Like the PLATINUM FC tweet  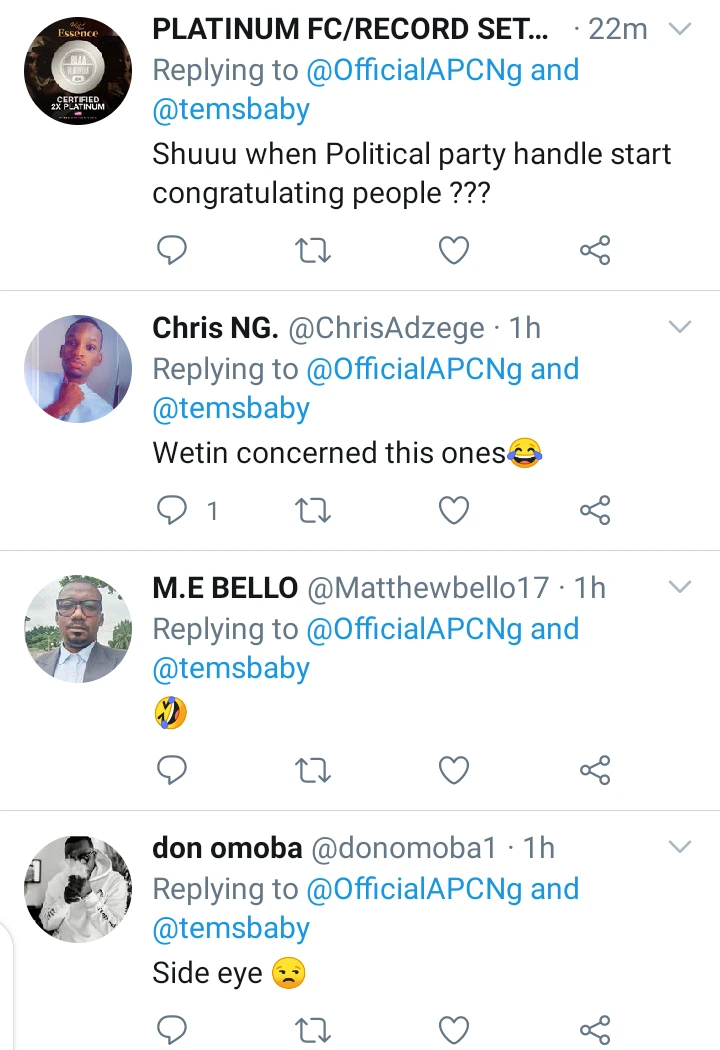point(453,250)
